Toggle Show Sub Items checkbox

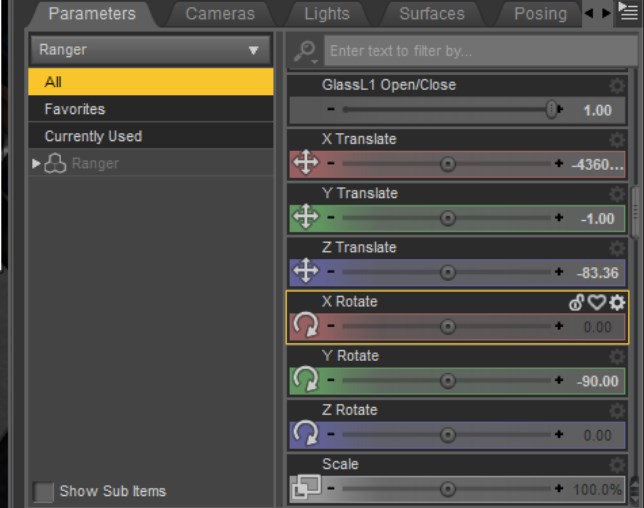(x=44, y=492)
